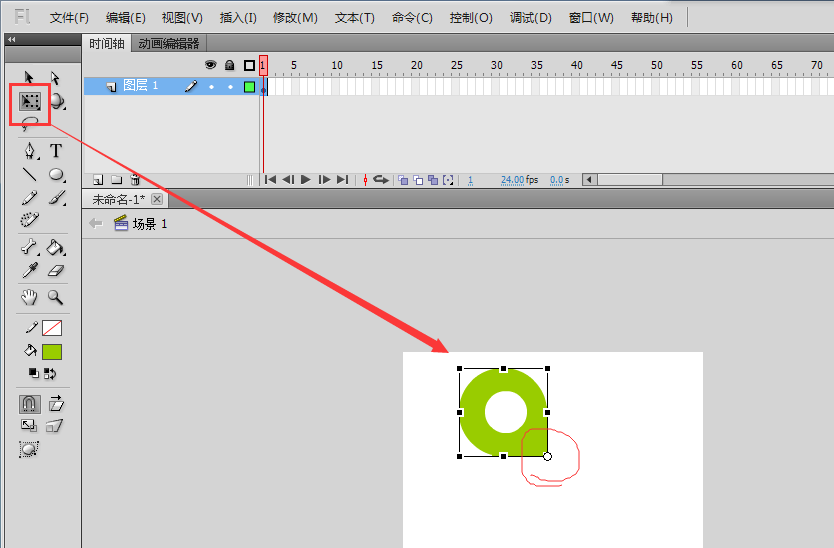
Task: Center the frame on playhead
Action: coord(365,180)
